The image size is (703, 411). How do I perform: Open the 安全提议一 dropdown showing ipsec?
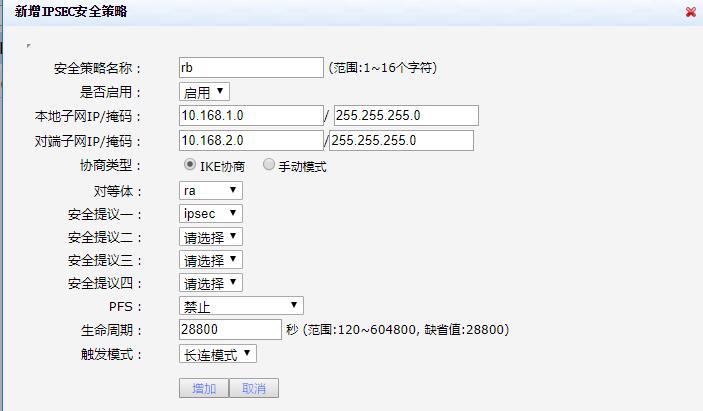click(210, 213)
